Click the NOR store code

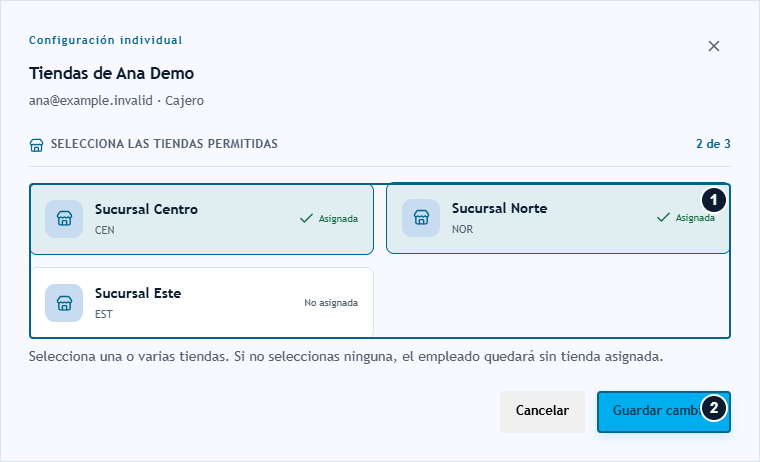pyautogui.click(x=462, y=229)
